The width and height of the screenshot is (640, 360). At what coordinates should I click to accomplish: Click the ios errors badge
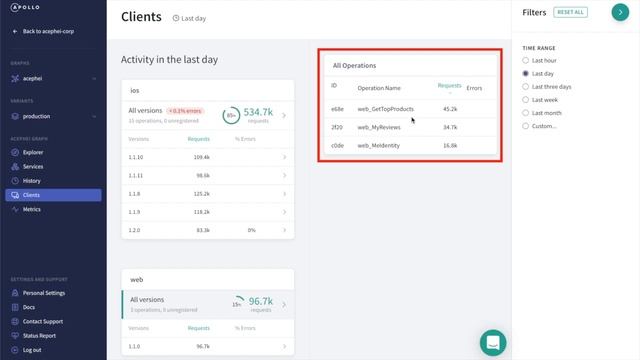coord(185,111)
